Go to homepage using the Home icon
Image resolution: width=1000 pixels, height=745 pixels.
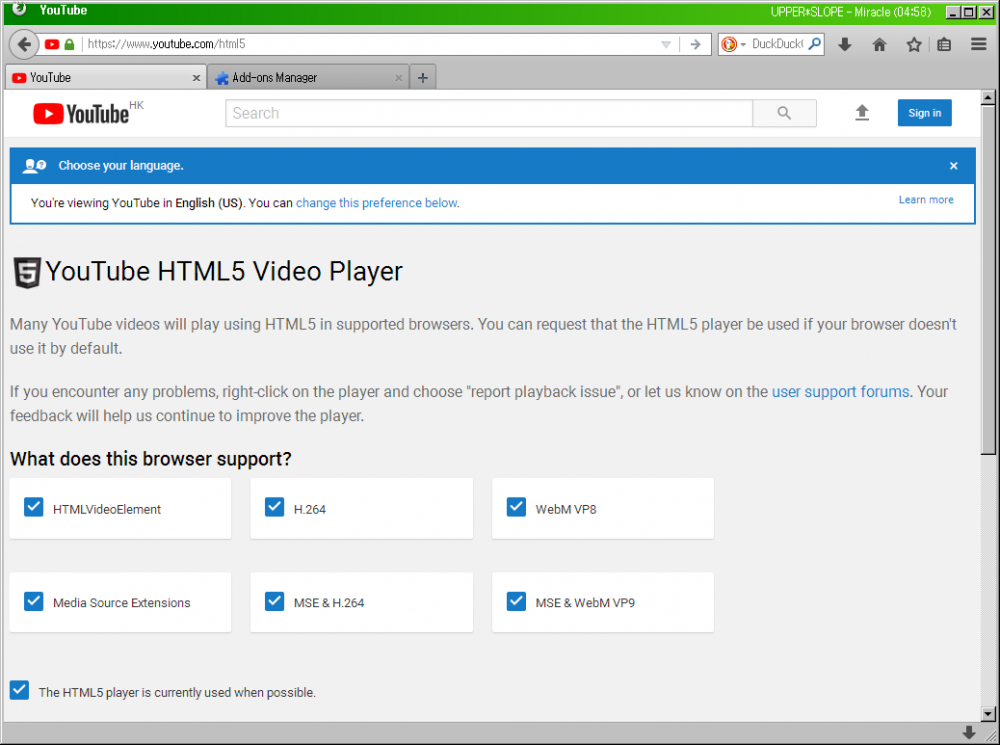point(881,44)
